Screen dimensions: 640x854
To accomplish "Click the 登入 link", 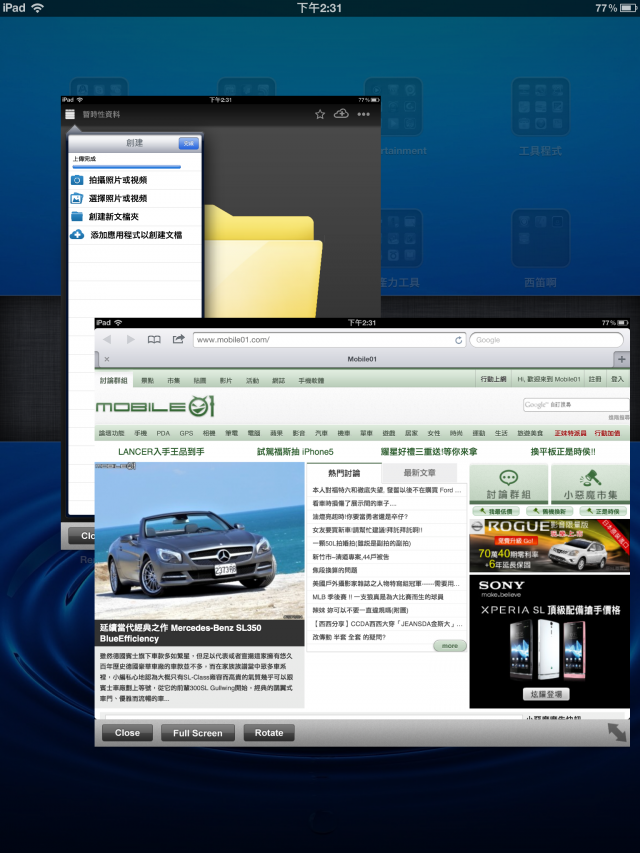I will pos(617,379).
